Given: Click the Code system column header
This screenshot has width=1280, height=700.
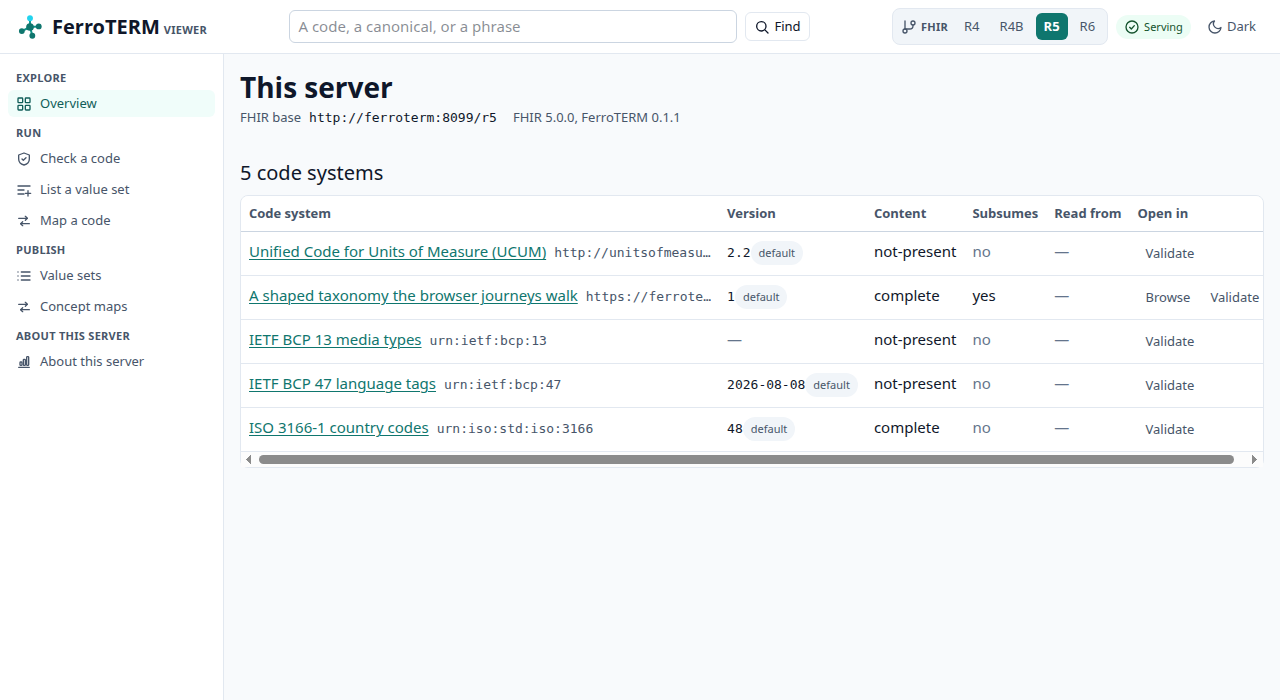Looking at the screenshot, I should click(290, 214).
